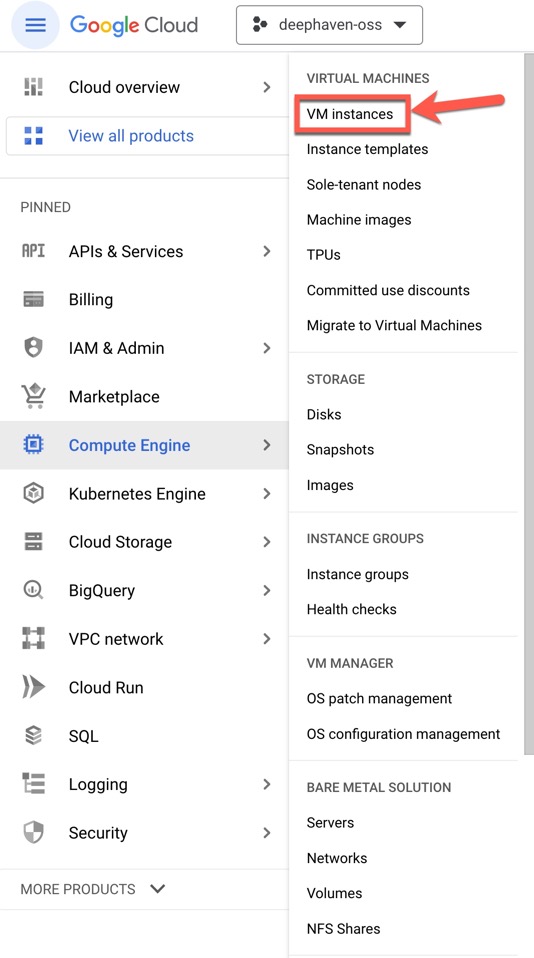Screen dimensions: 534x958
Task: Open OS configuration management
Action: tap(403, 734)
